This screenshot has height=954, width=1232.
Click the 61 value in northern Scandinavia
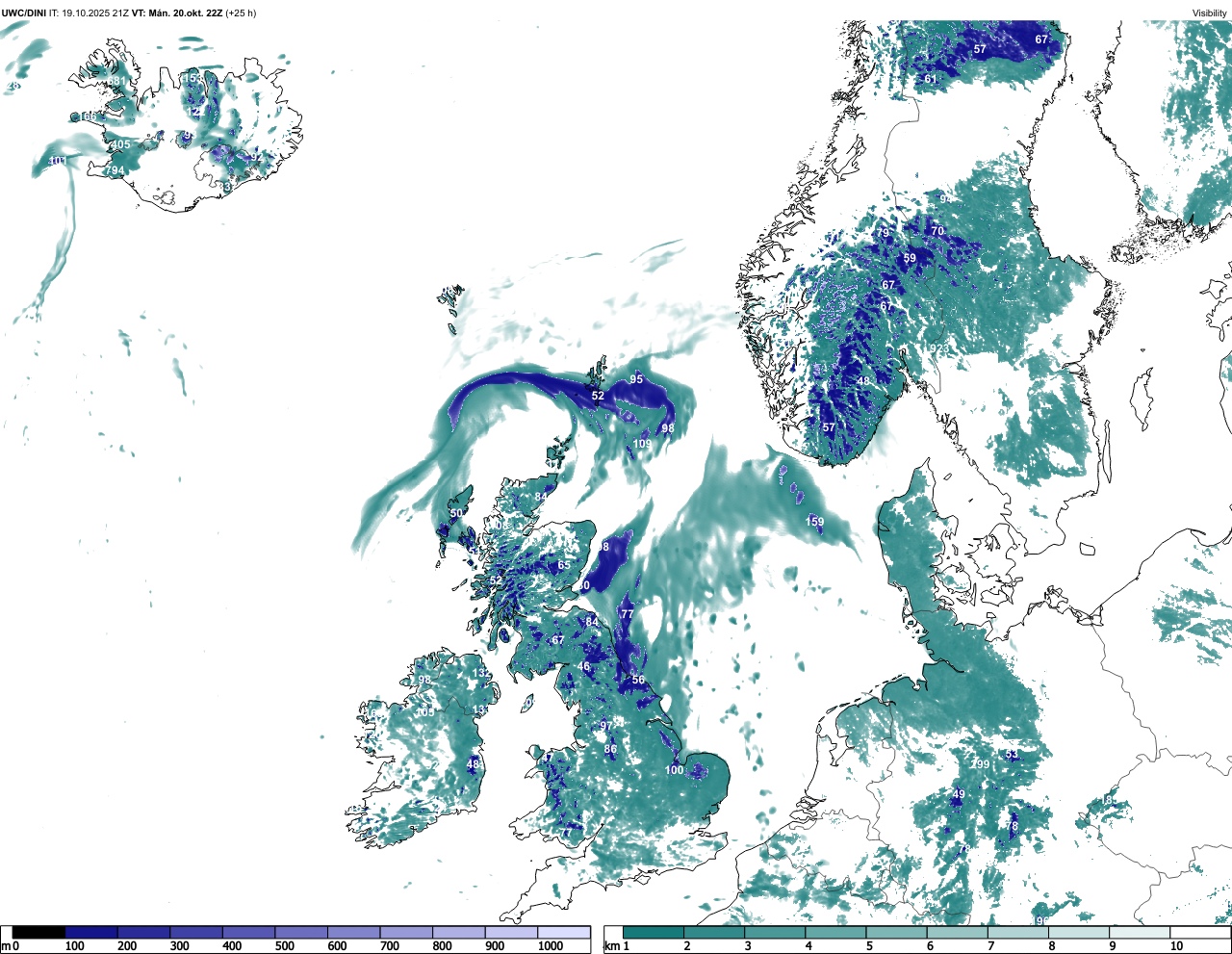[931, 79]
